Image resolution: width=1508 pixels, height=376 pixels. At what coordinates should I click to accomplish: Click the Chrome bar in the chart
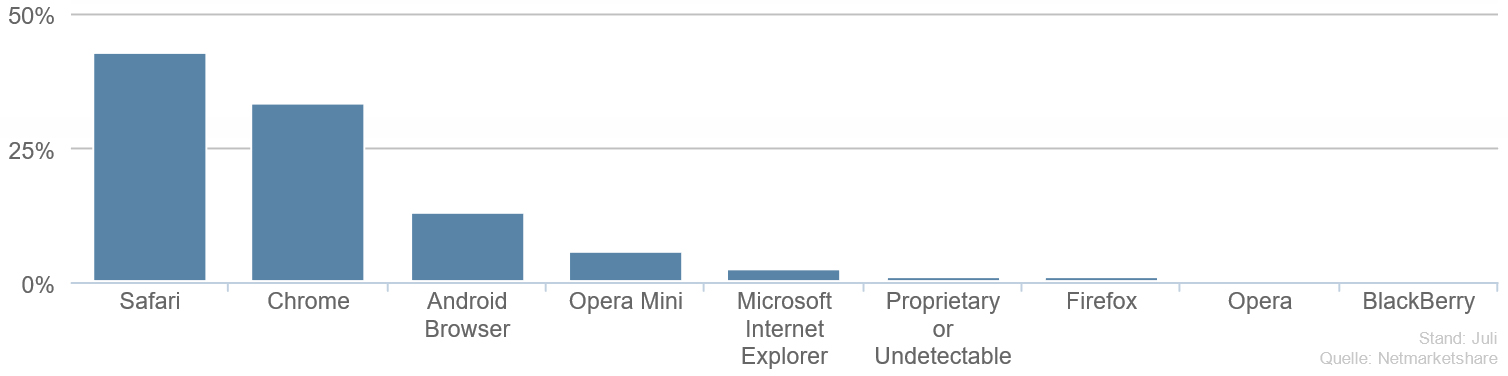click(308, 192)
